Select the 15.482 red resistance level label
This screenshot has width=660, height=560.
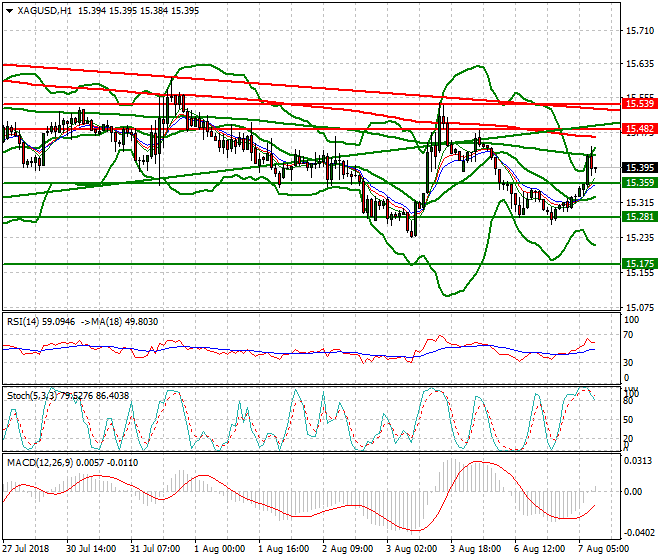point(640,129)
